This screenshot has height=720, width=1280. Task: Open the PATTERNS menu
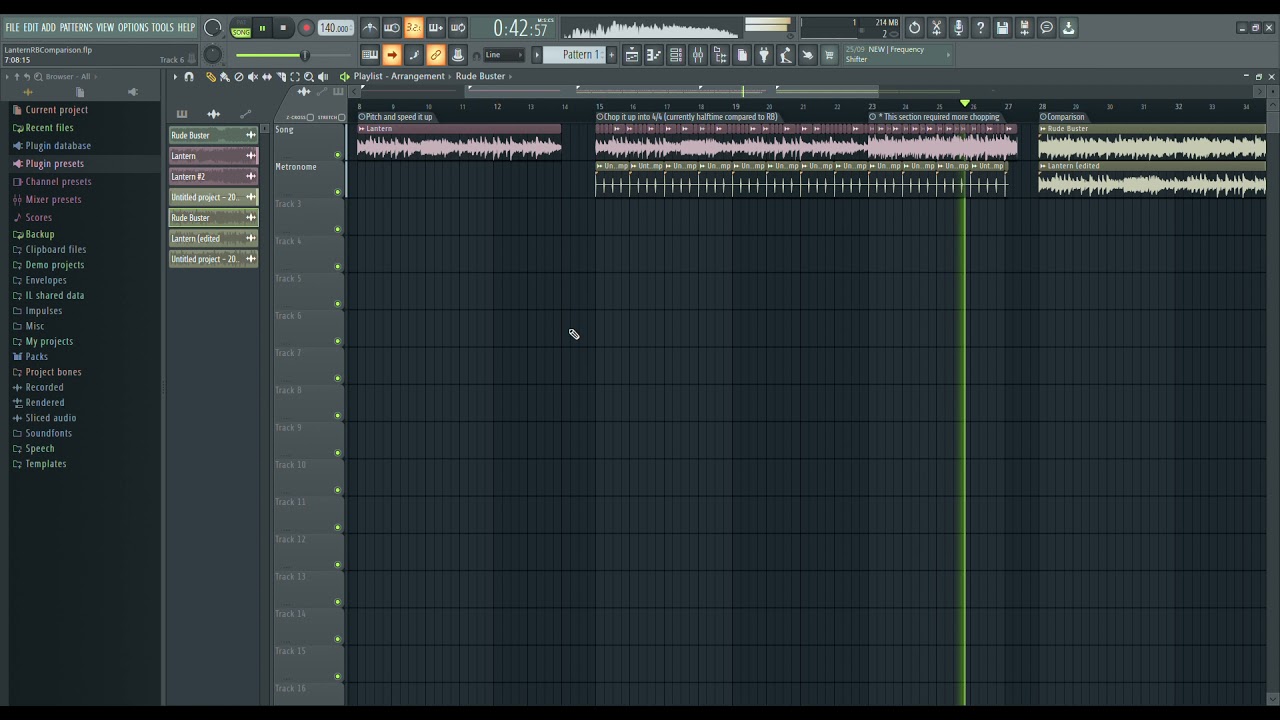[x=76, y=28]
